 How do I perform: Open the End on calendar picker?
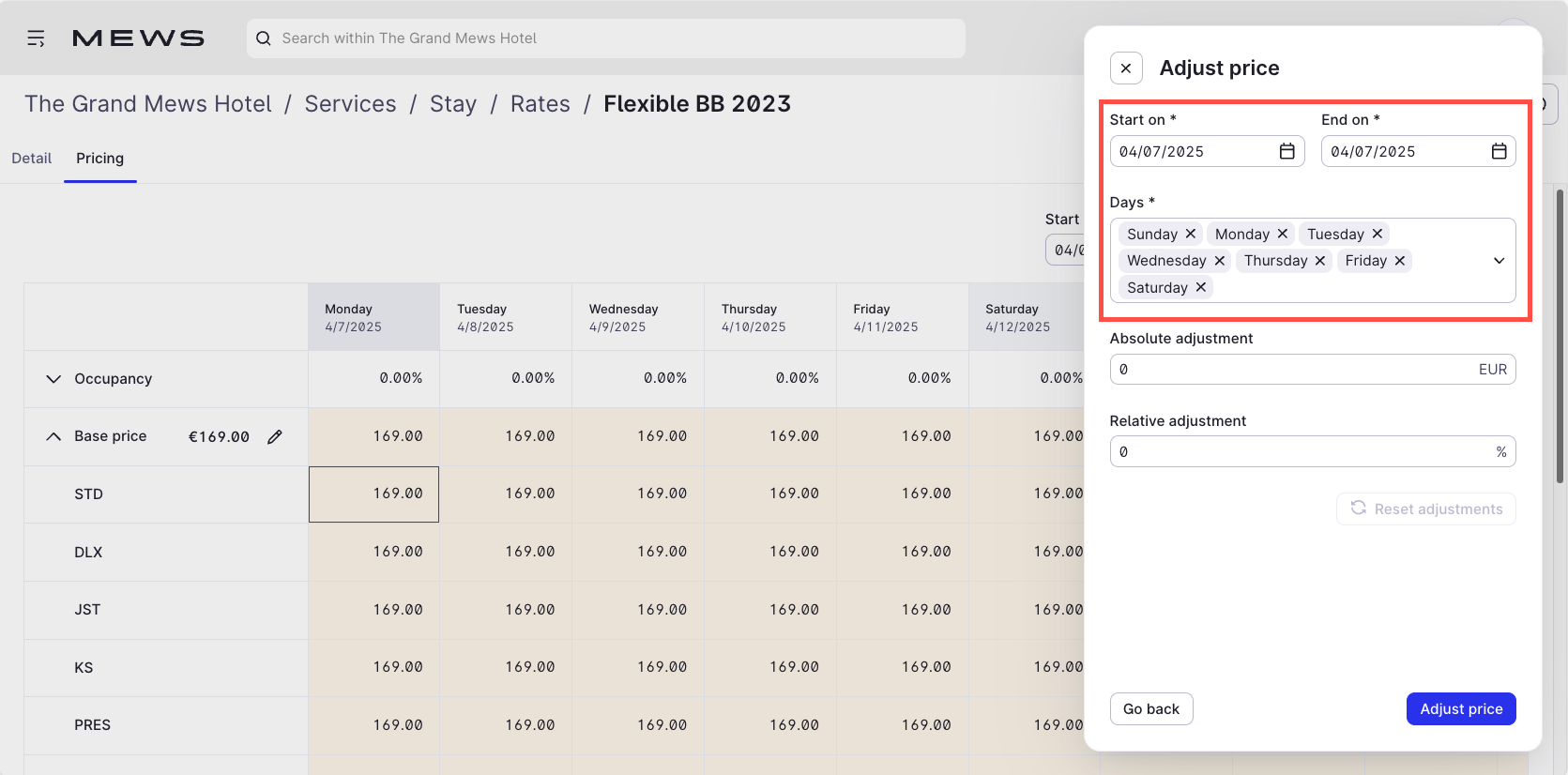click(1499, 151)
